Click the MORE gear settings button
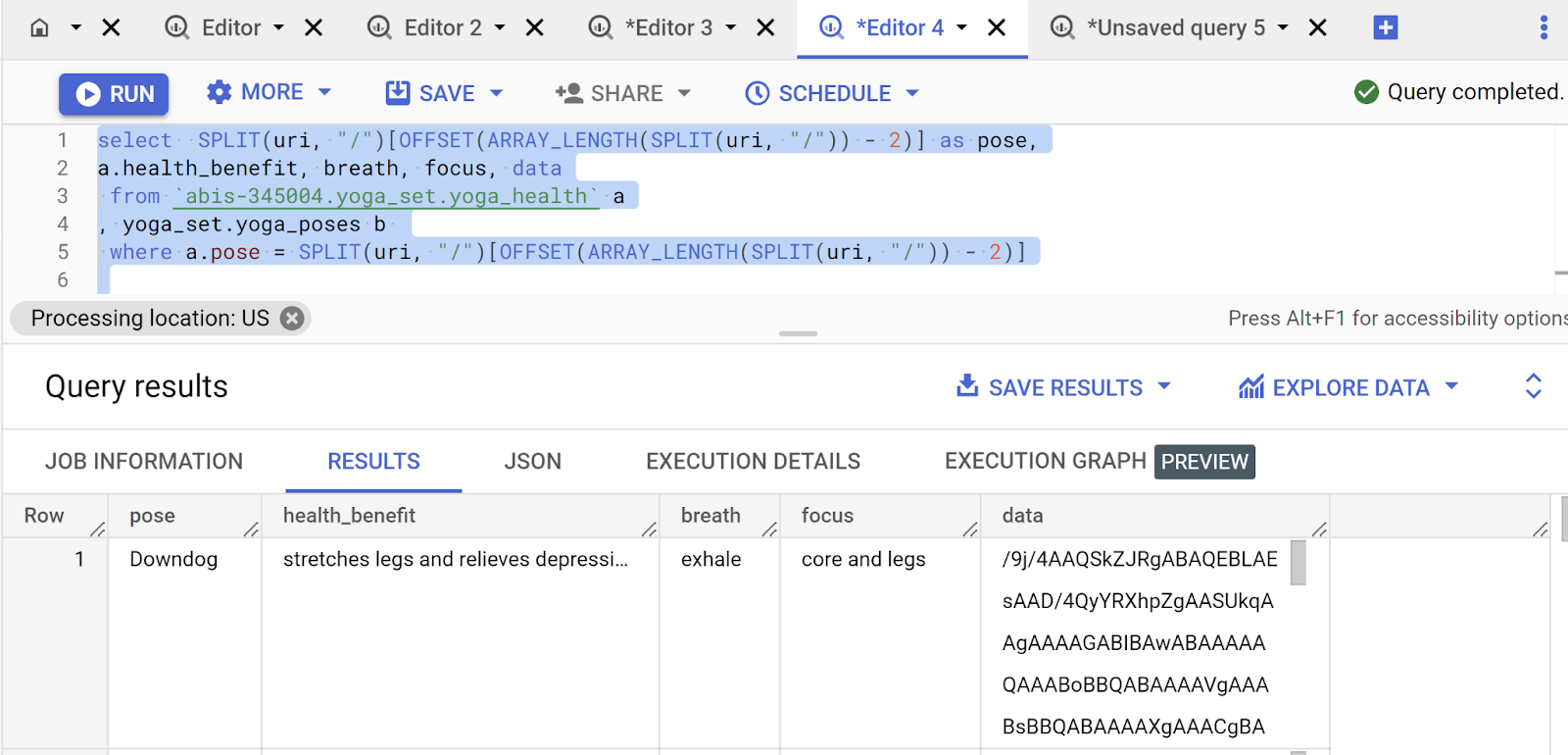The height and width of the screenshot is (755, 1568). pyautogui.click(x=269, y=92)
